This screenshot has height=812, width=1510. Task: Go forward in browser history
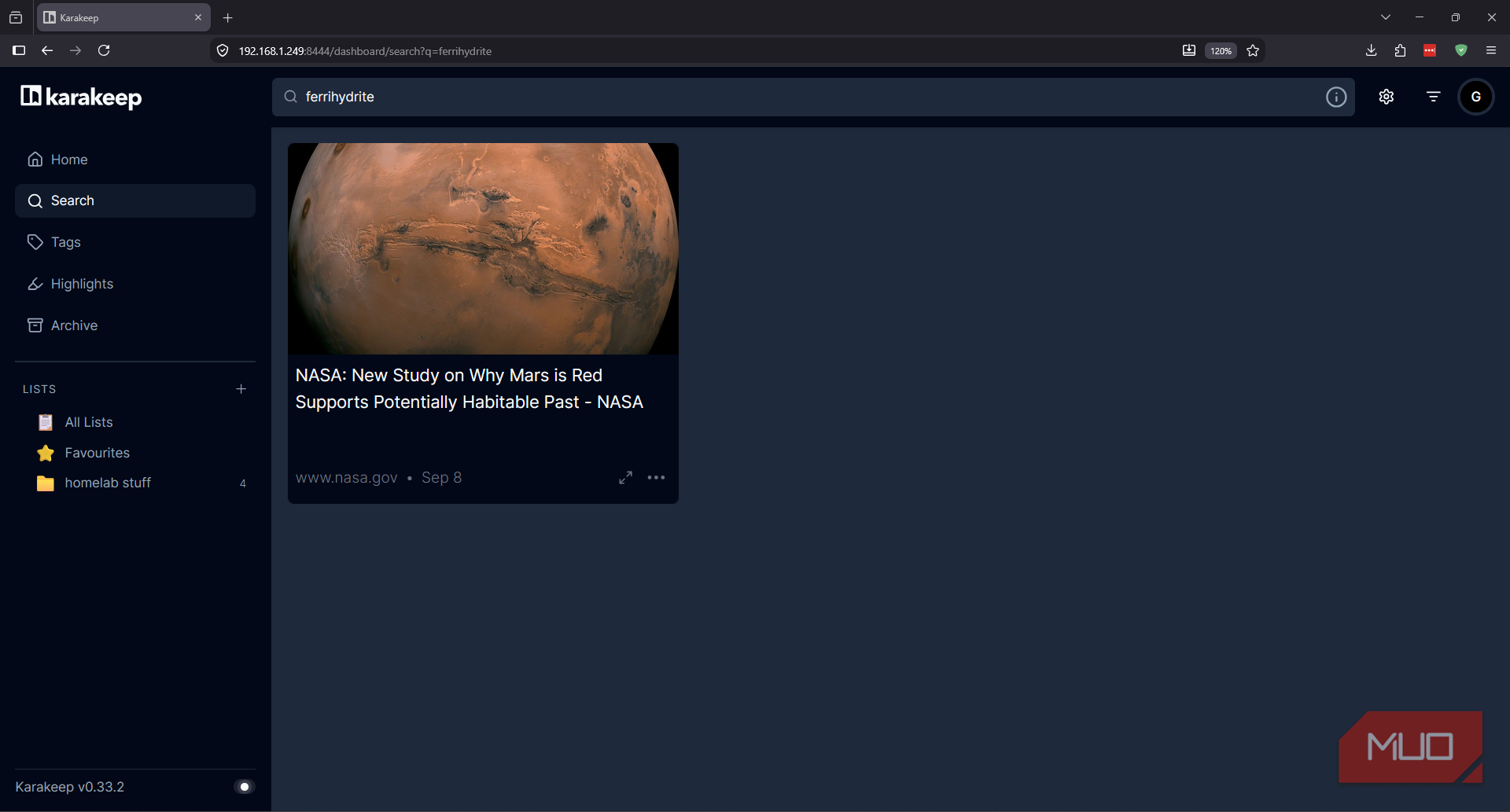point(75,51)
